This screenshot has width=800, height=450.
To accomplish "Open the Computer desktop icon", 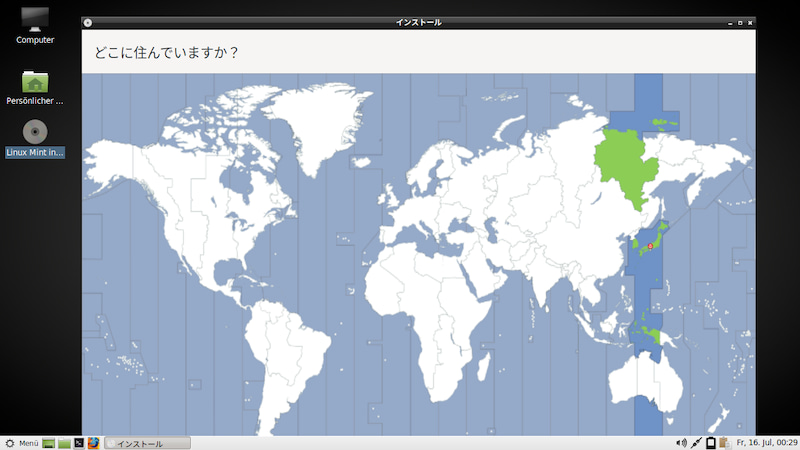I will (x=35, y=26).
